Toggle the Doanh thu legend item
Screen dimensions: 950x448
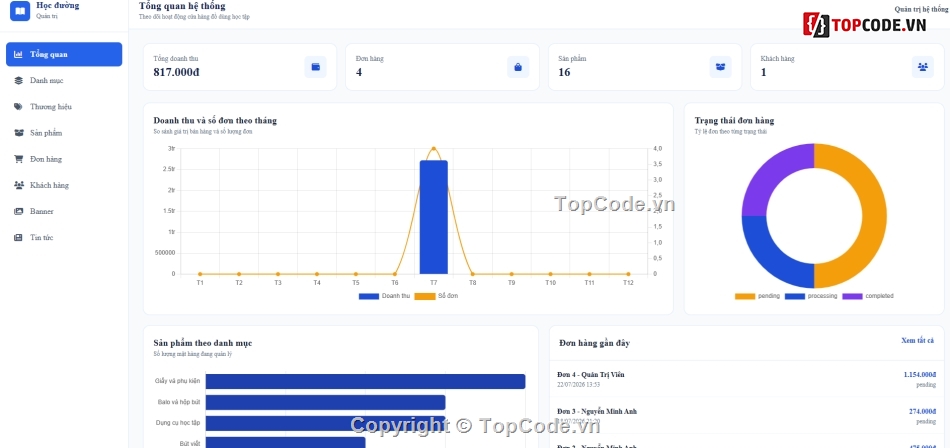[384, 296]
